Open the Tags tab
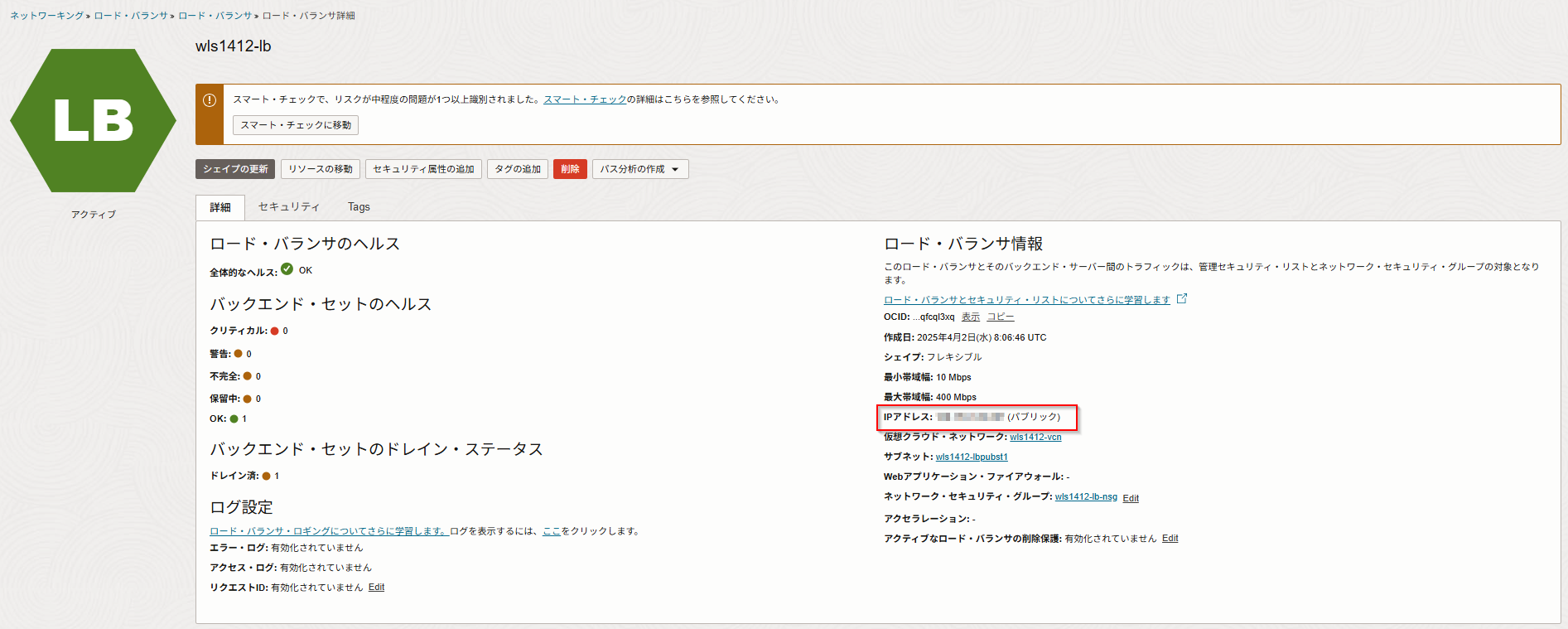Image resolution: width=1568 pixels, height=629 pixels. coord(359,207)
